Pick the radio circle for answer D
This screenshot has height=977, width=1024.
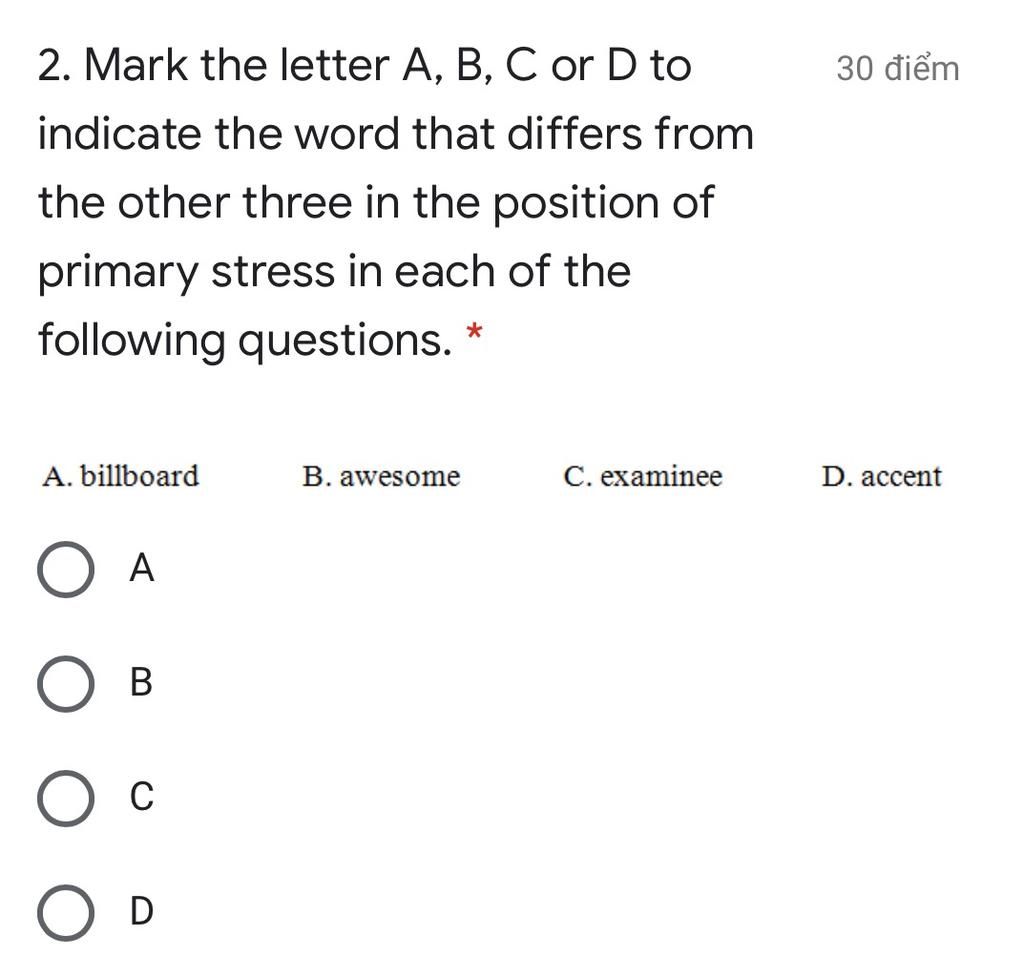coord(65,912)
